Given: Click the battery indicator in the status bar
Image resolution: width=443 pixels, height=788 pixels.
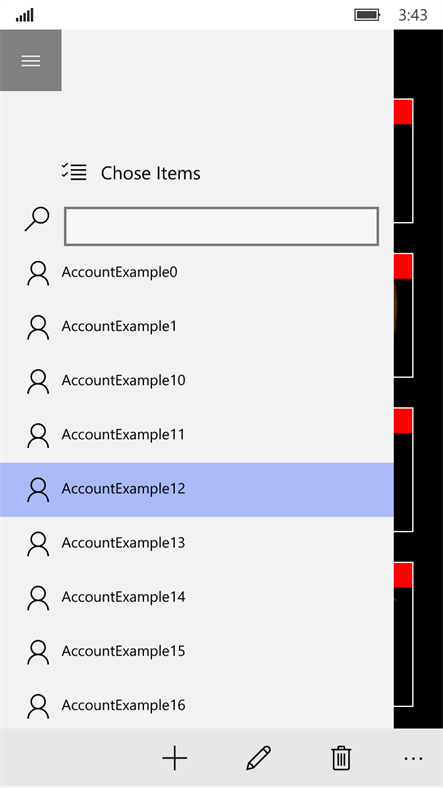Looking at the screenshot, I should (367, 15).
